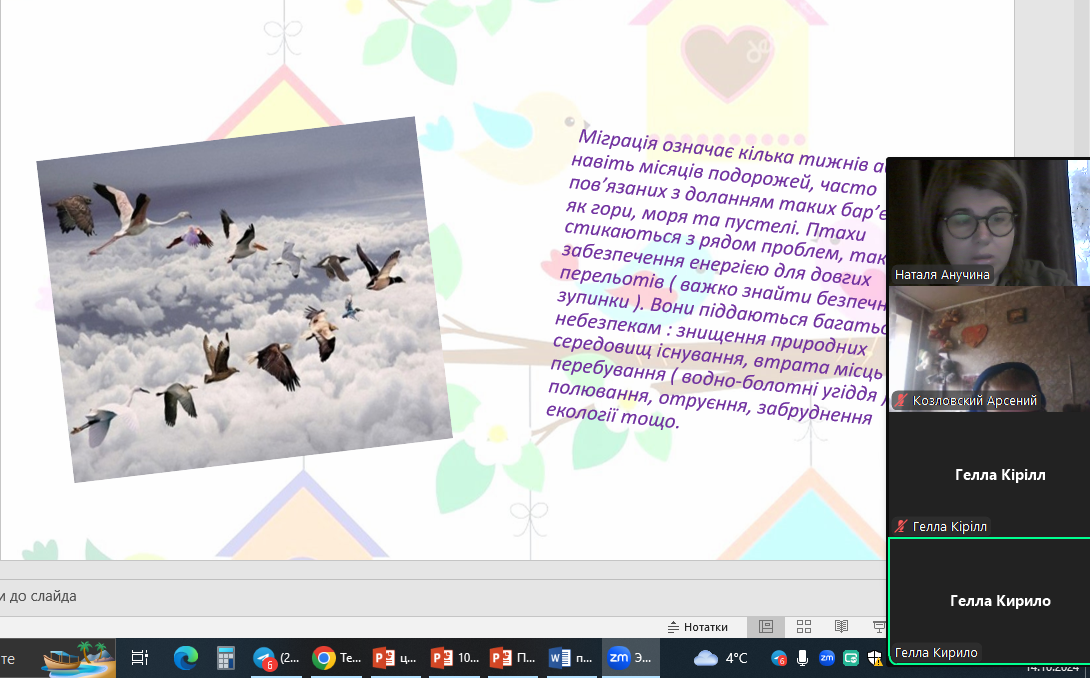
Task: Open the weather widget showing 4°C
Action: click(x=721, y=658)
